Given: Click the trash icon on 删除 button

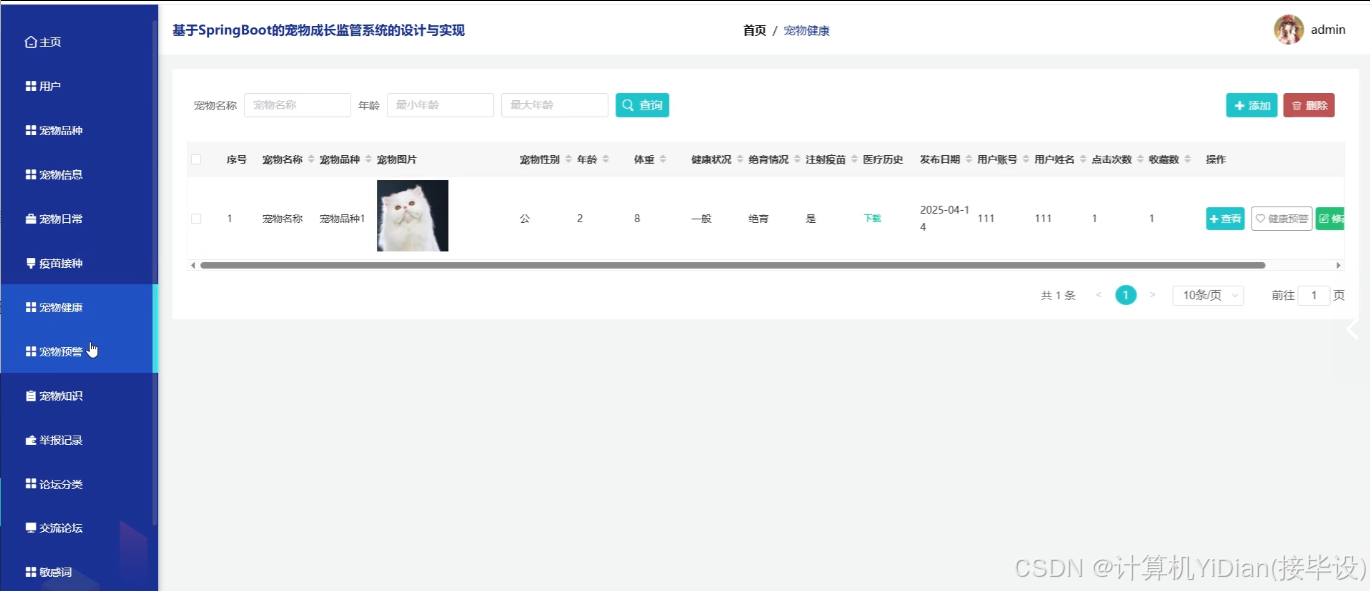Looking at the screenshot, I should (1297, 104).
